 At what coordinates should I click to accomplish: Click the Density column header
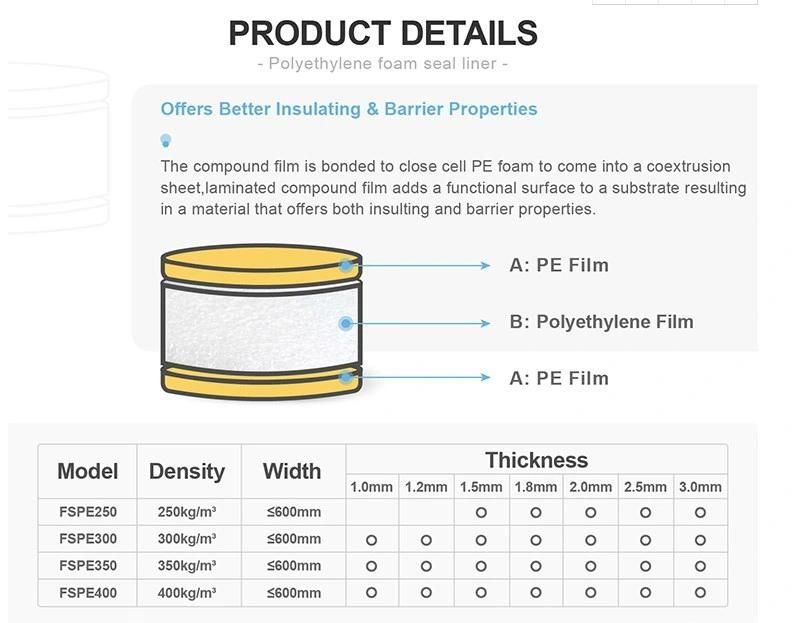click(x=187, y=471)
